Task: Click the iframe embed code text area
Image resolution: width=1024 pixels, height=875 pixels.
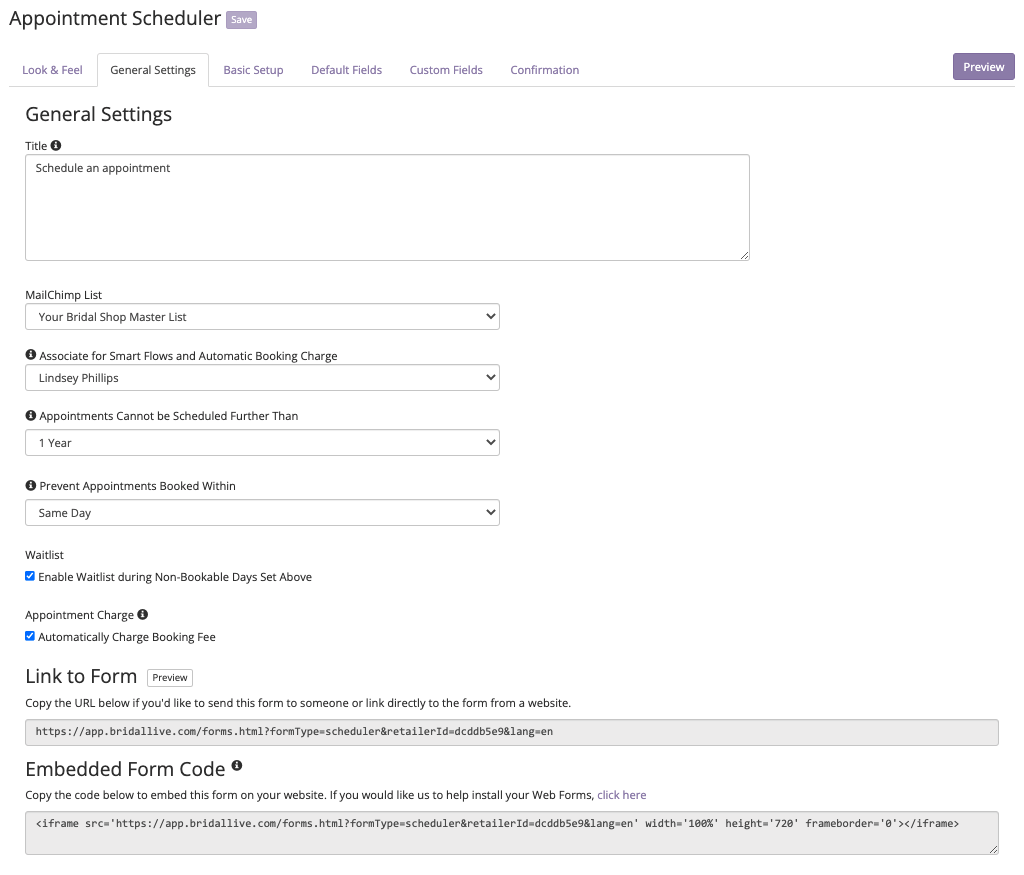Action: tap(512, 833)
